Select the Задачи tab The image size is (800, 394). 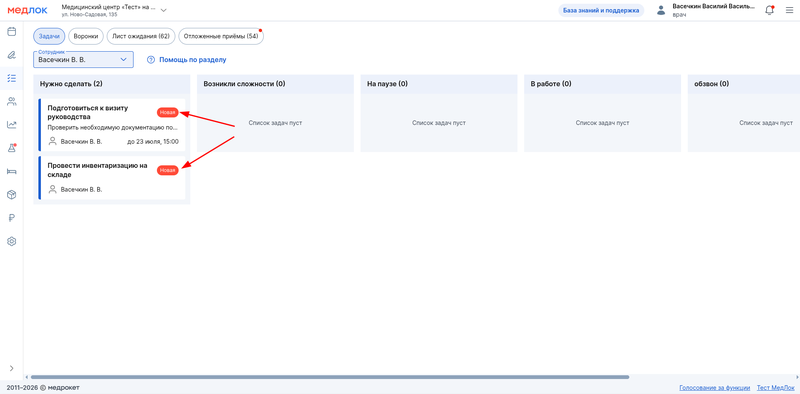[x=49, y=36]
